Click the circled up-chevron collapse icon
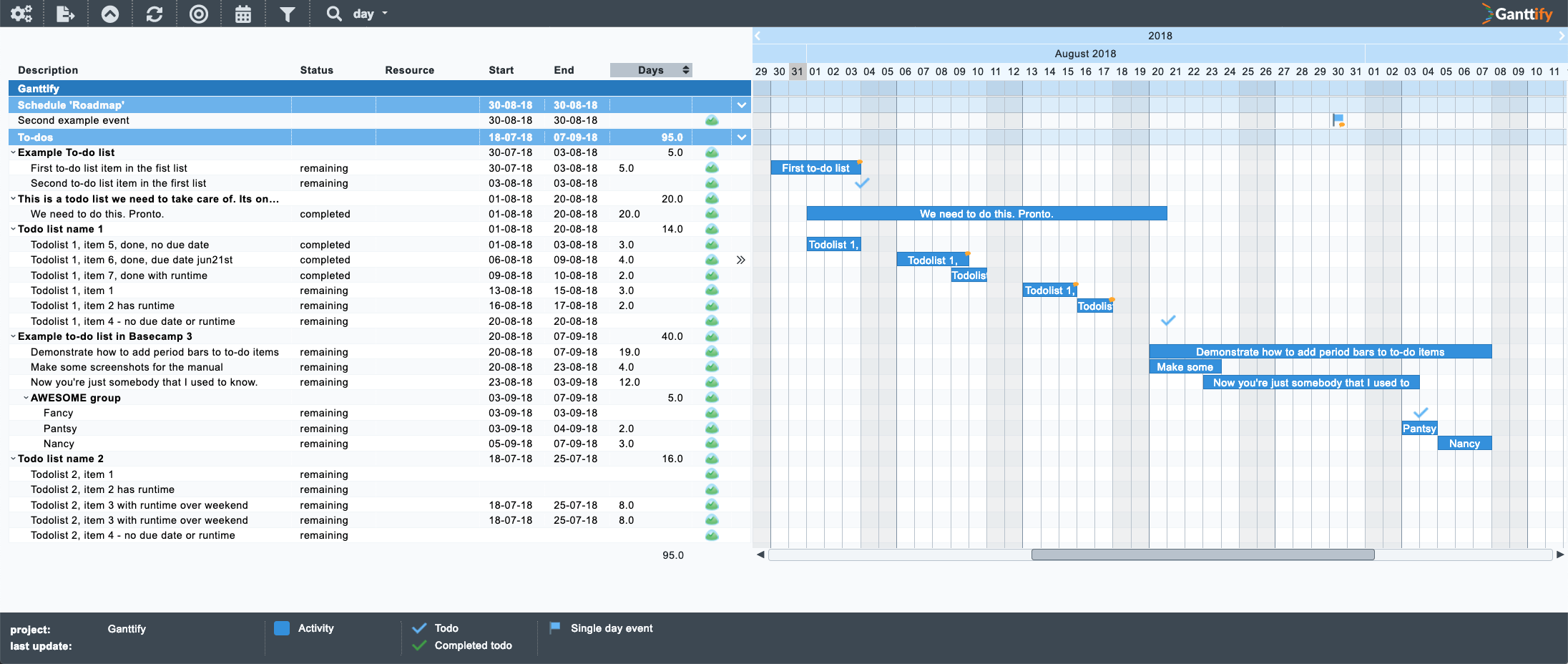Image resolution: width=1568 pixels, height=664 pixels. click(x=110, y=14)
